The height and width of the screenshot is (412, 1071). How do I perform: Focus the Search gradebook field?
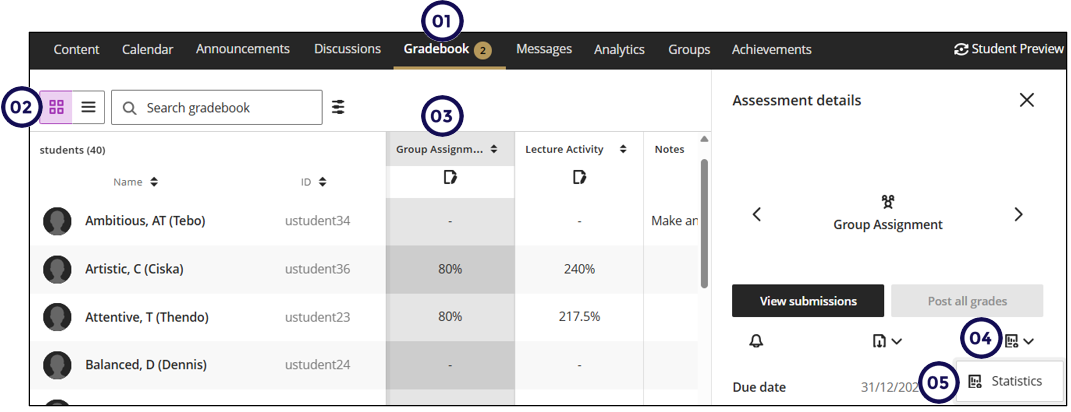click(217, 108)
